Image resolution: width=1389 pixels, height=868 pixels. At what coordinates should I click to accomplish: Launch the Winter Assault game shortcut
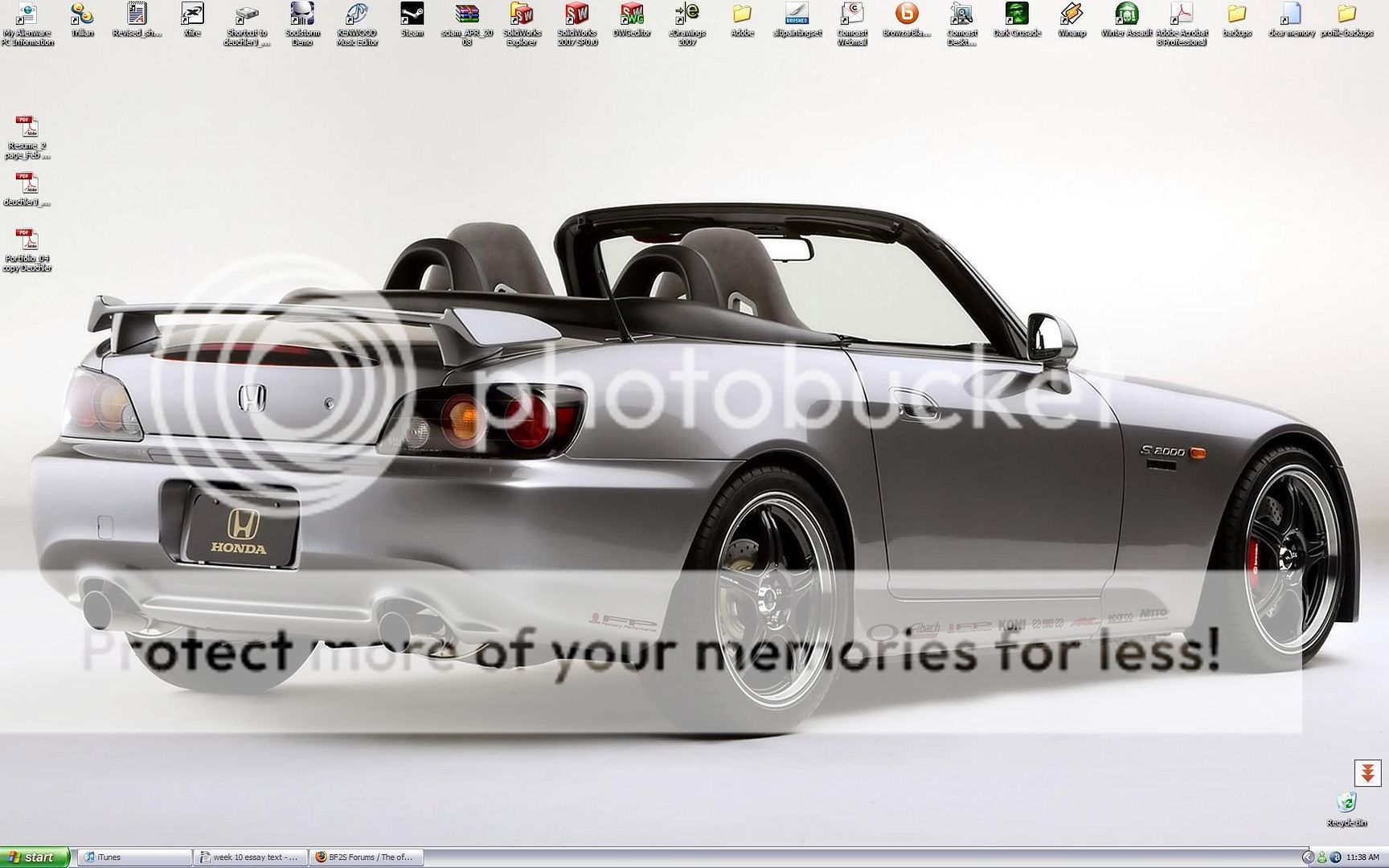point(1126,20)
